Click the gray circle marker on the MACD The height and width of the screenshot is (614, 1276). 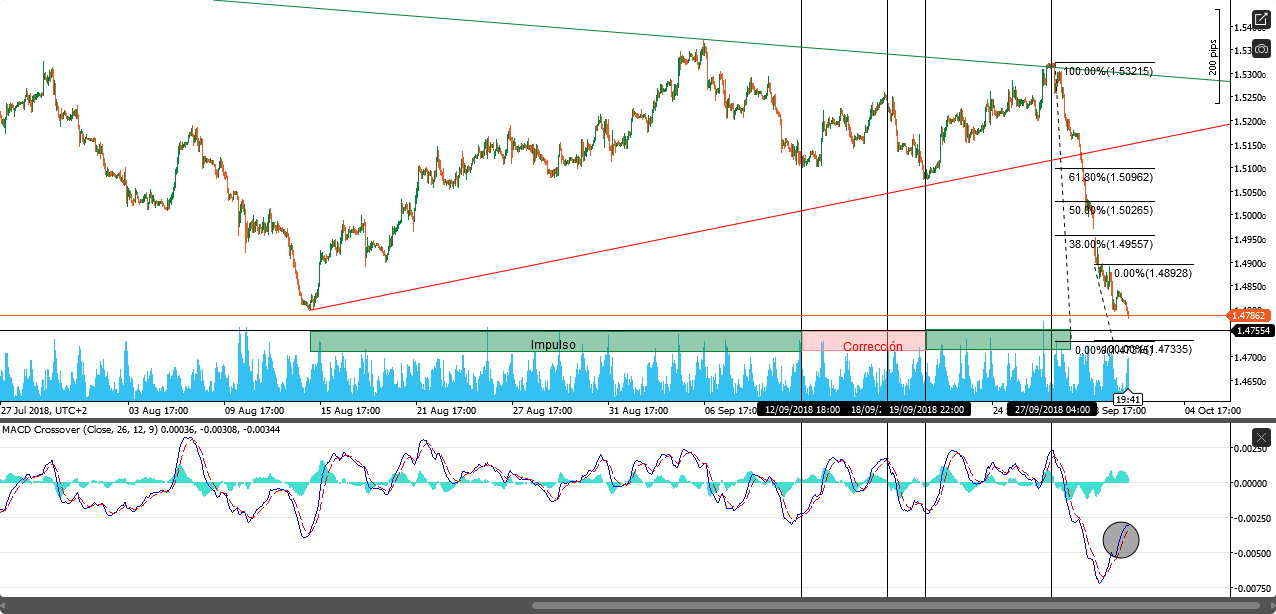(x=1121, y=540)
